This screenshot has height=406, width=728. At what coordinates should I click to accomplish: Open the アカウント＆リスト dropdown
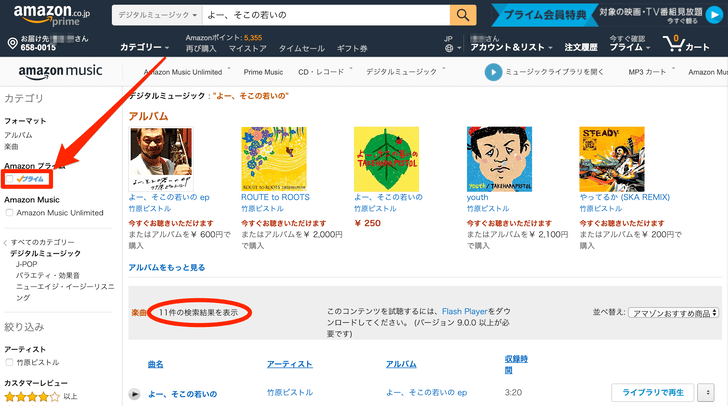511,47
